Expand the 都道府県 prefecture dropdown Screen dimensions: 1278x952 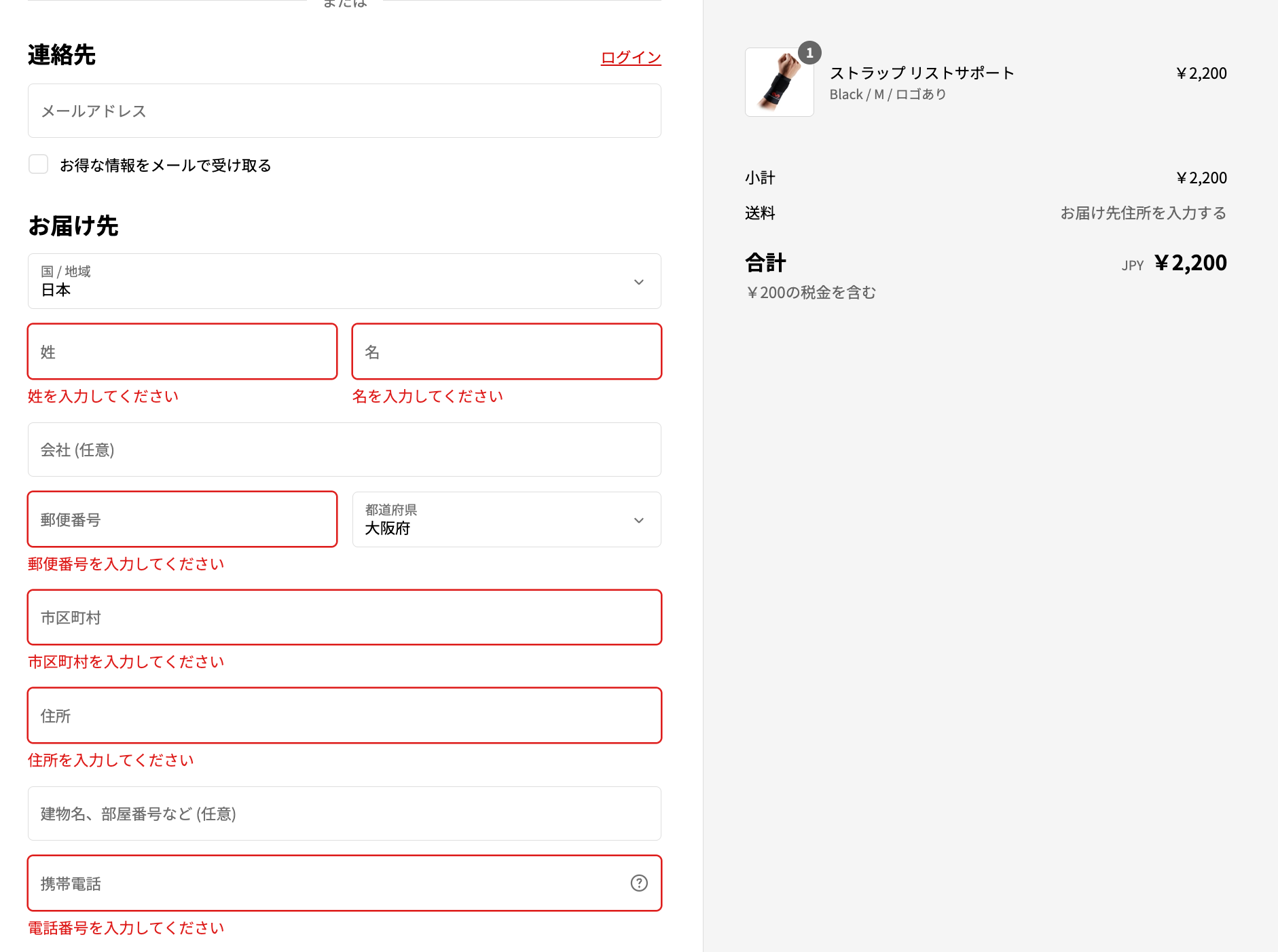506,519
